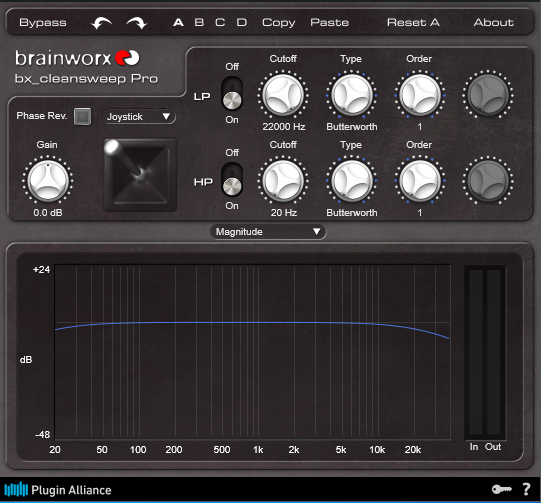This screenshot has height=503, width=541.
Task: Click the LP Type knob
Action: pyautogui.click(x=352, y=95)
